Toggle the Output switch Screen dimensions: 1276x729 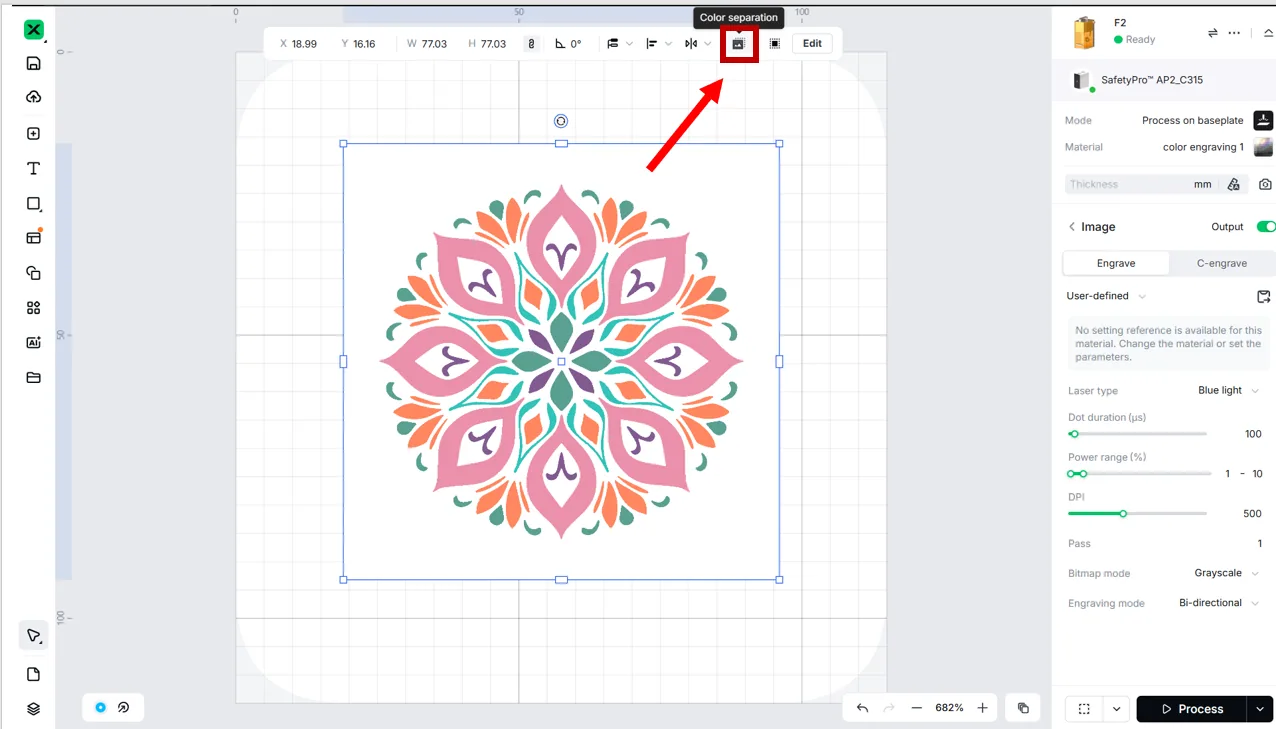[x=1266, y=227]
